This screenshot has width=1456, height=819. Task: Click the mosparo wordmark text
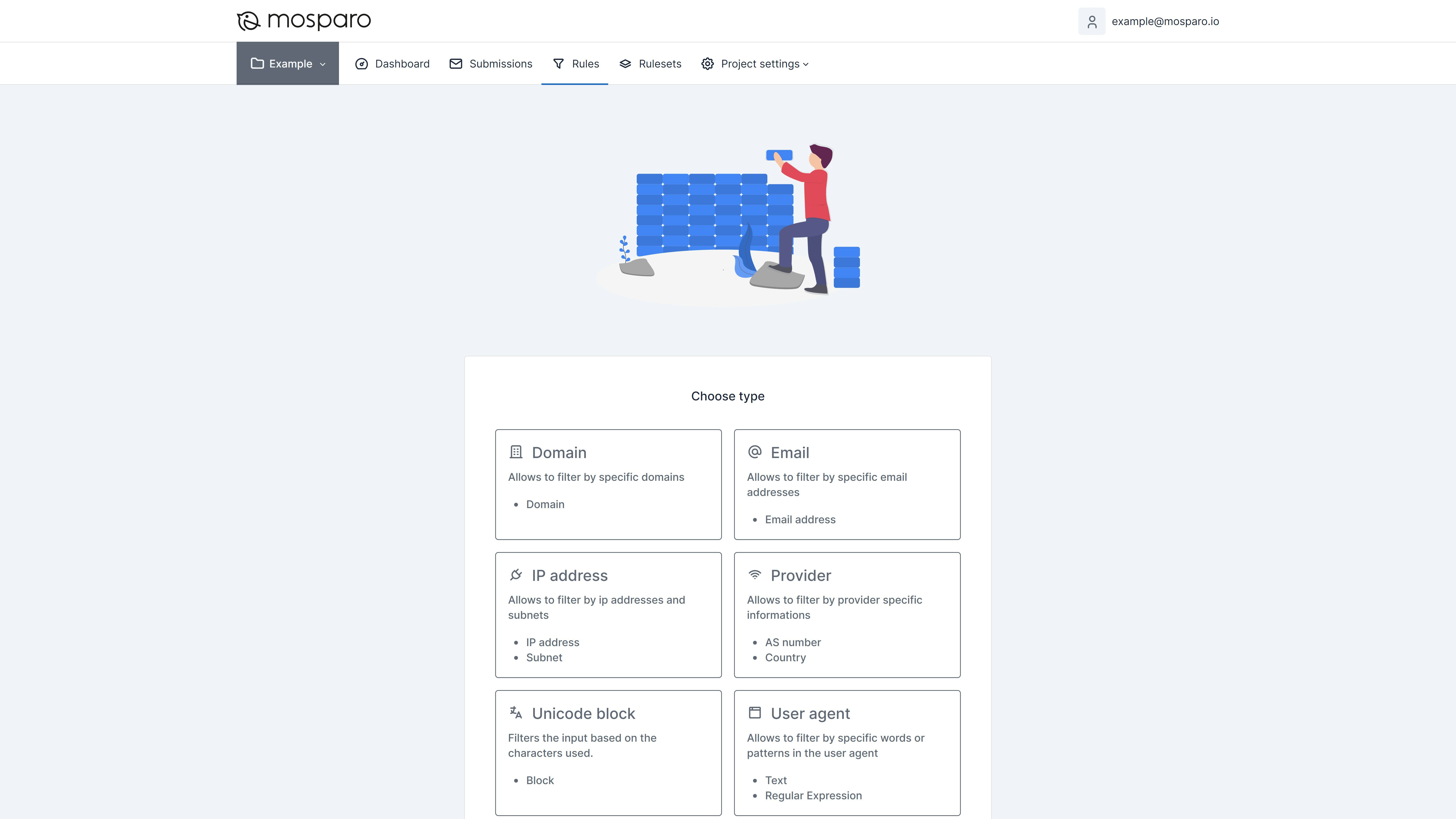click(x=319, y=21)
